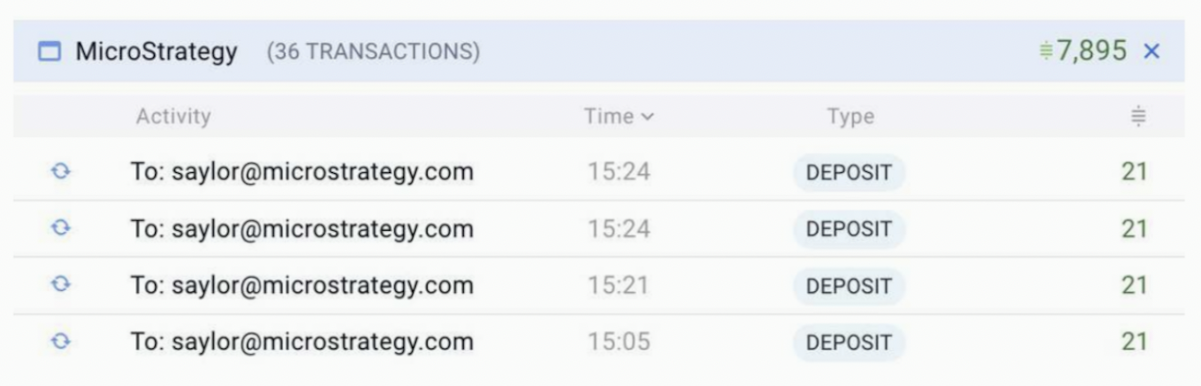Sort by the Type column header
The height and width of the screenshot is (386, 1201).
pyautogui.click(x=850, y=117)
